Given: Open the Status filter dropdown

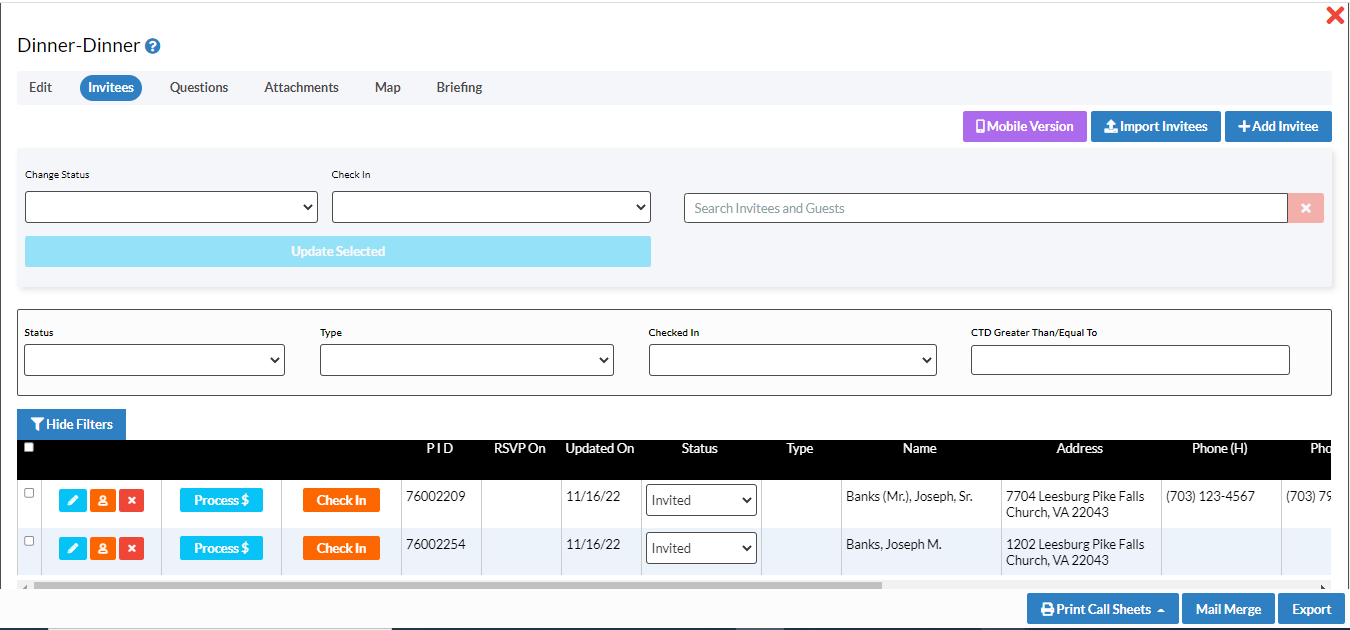Looking at the screenshot, I should (154, 360).
